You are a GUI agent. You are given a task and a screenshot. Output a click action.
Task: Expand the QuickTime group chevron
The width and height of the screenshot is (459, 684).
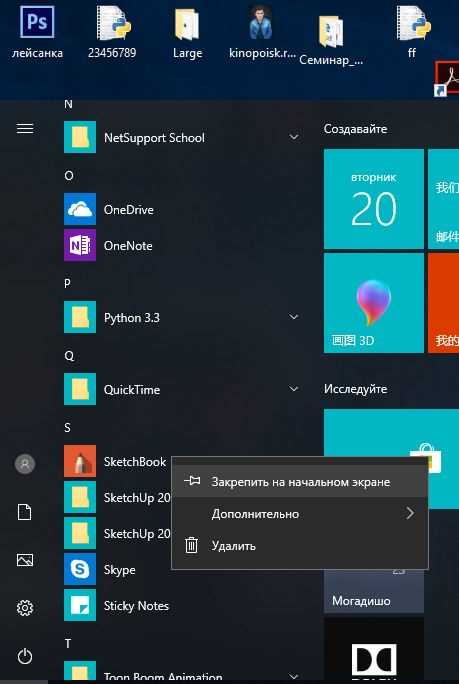pos(294,389)
